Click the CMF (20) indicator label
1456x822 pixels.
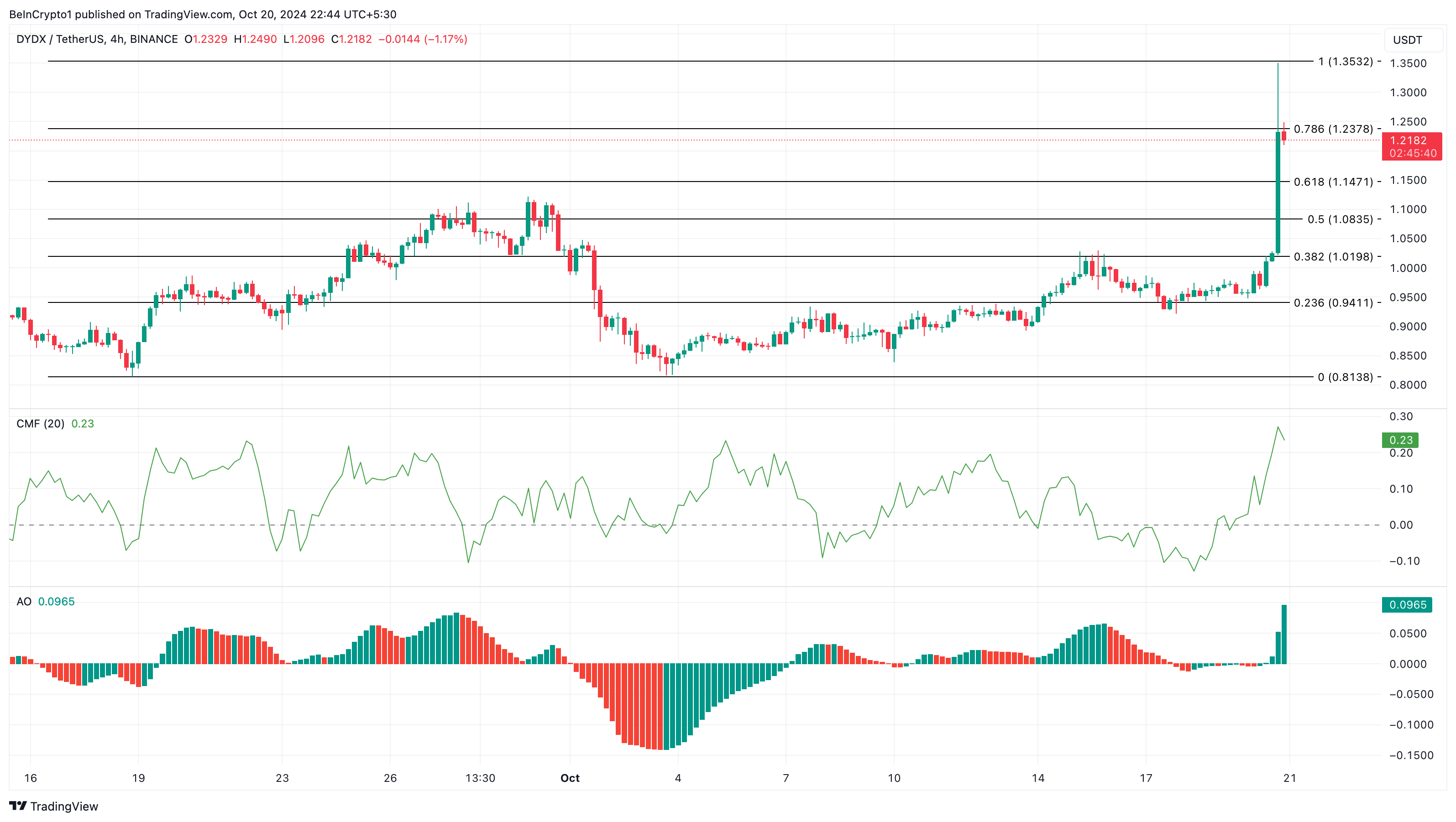pyautogui.click(x=40, y=424)
